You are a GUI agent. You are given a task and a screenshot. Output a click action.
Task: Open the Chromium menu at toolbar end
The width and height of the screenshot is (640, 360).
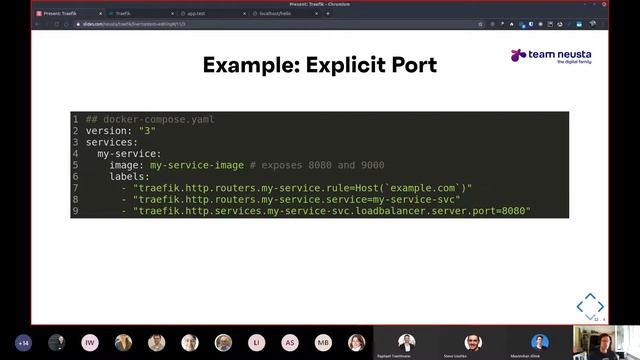(603, 24)
